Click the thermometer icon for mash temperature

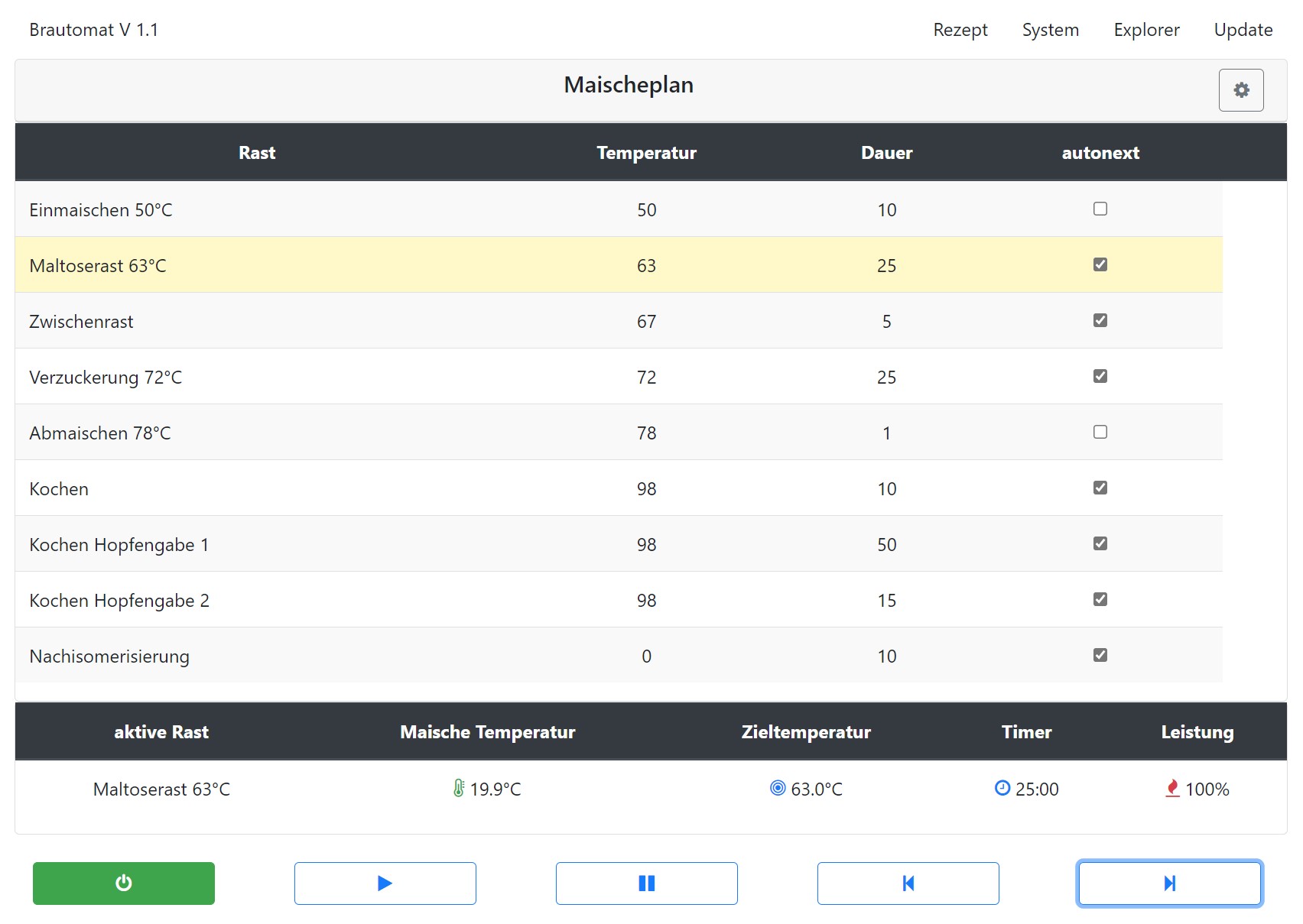[x=459, y=788]
